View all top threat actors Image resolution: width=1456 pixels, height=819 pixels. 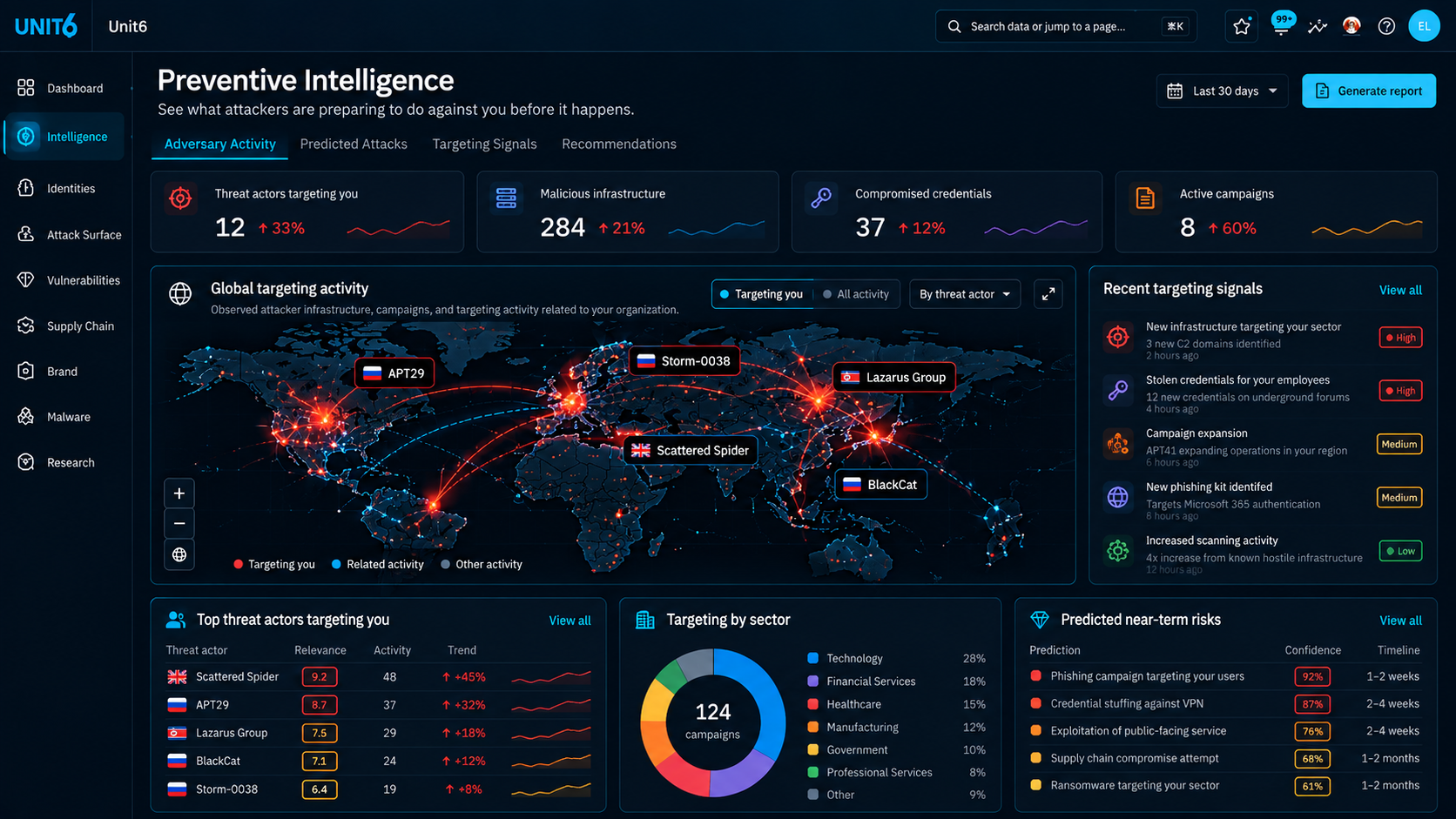(570, 621)
